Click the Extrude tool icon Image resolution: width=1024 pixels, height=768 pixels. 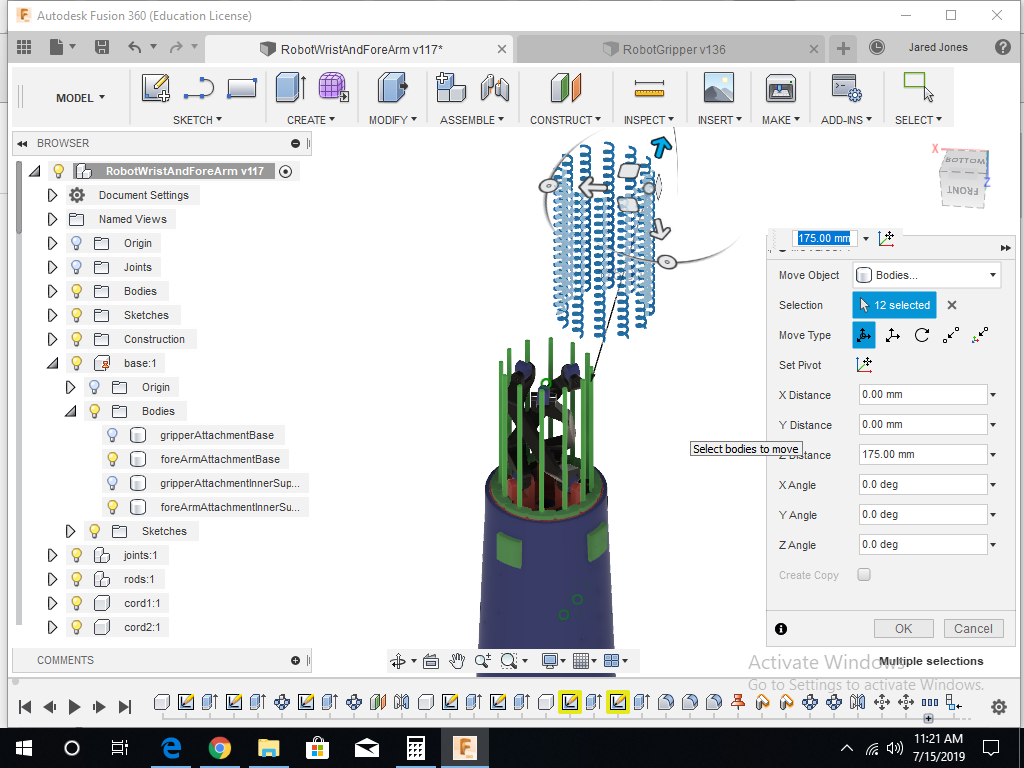click(x=291, y=88)
